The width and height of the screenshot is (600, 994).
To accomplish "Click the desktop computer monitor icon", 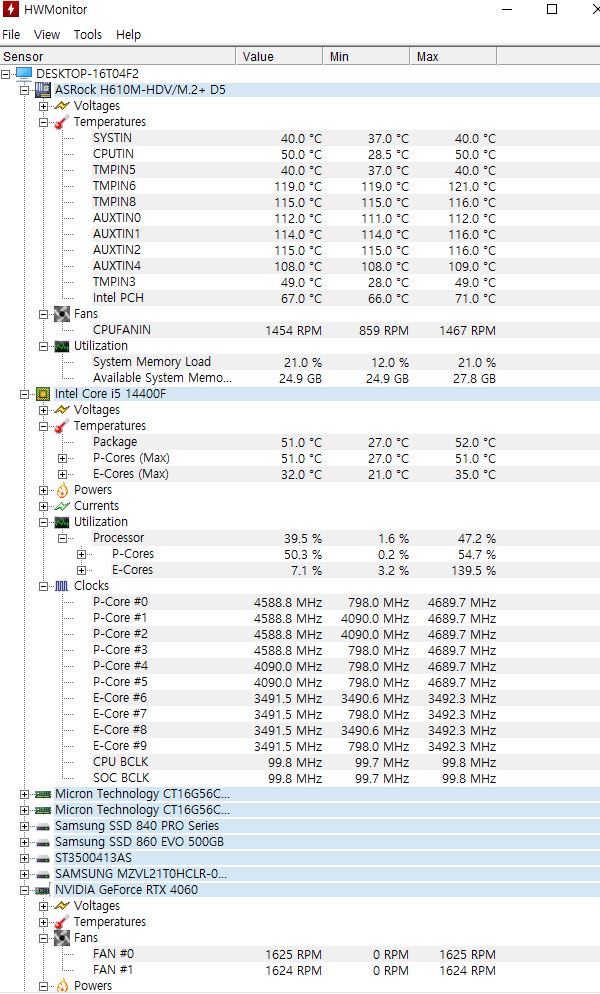I will tap(24, 74).
